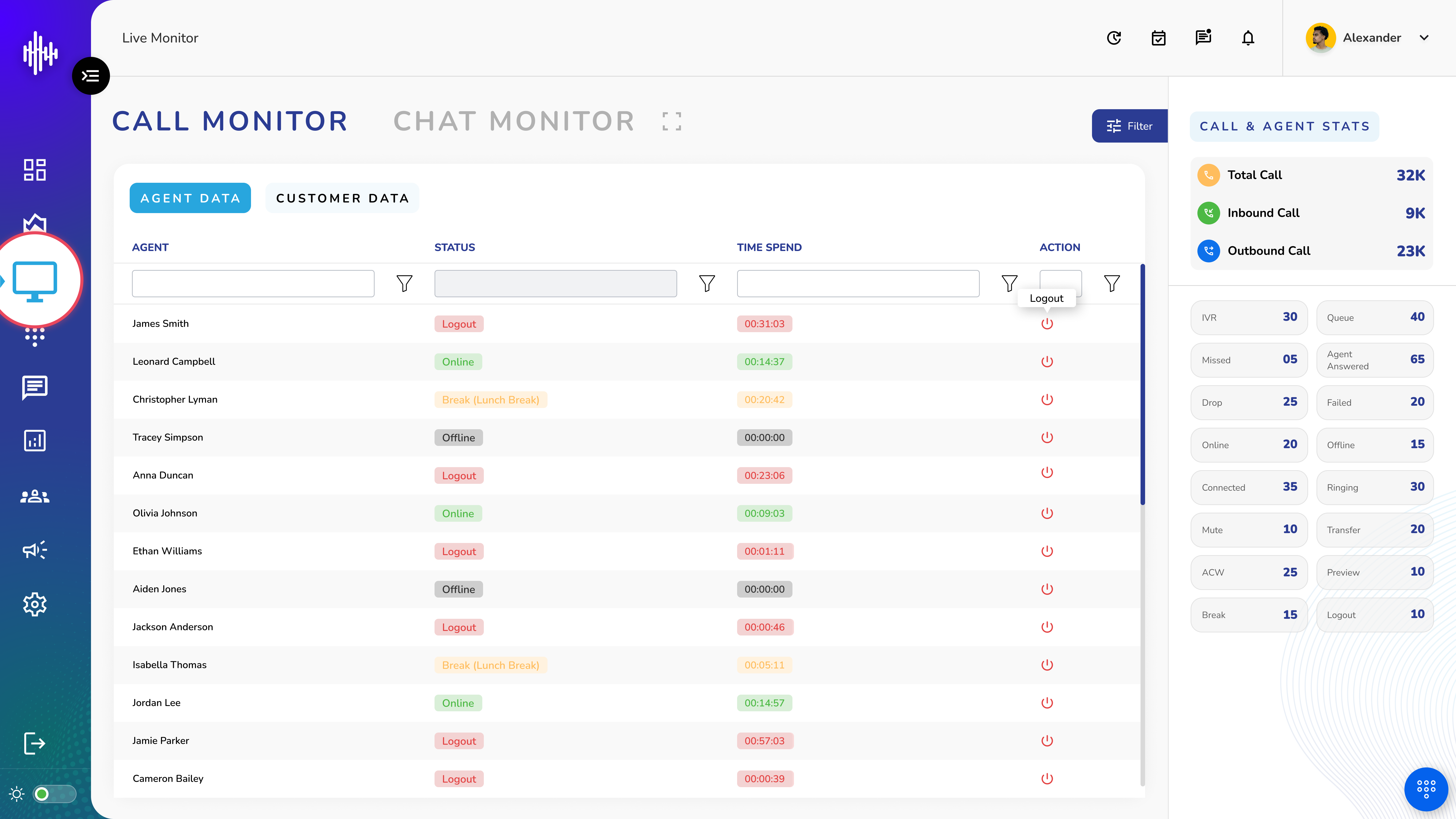The image size is (1456, 819).
Task: Open the notifications bell
Action: tap(1248, 38)
